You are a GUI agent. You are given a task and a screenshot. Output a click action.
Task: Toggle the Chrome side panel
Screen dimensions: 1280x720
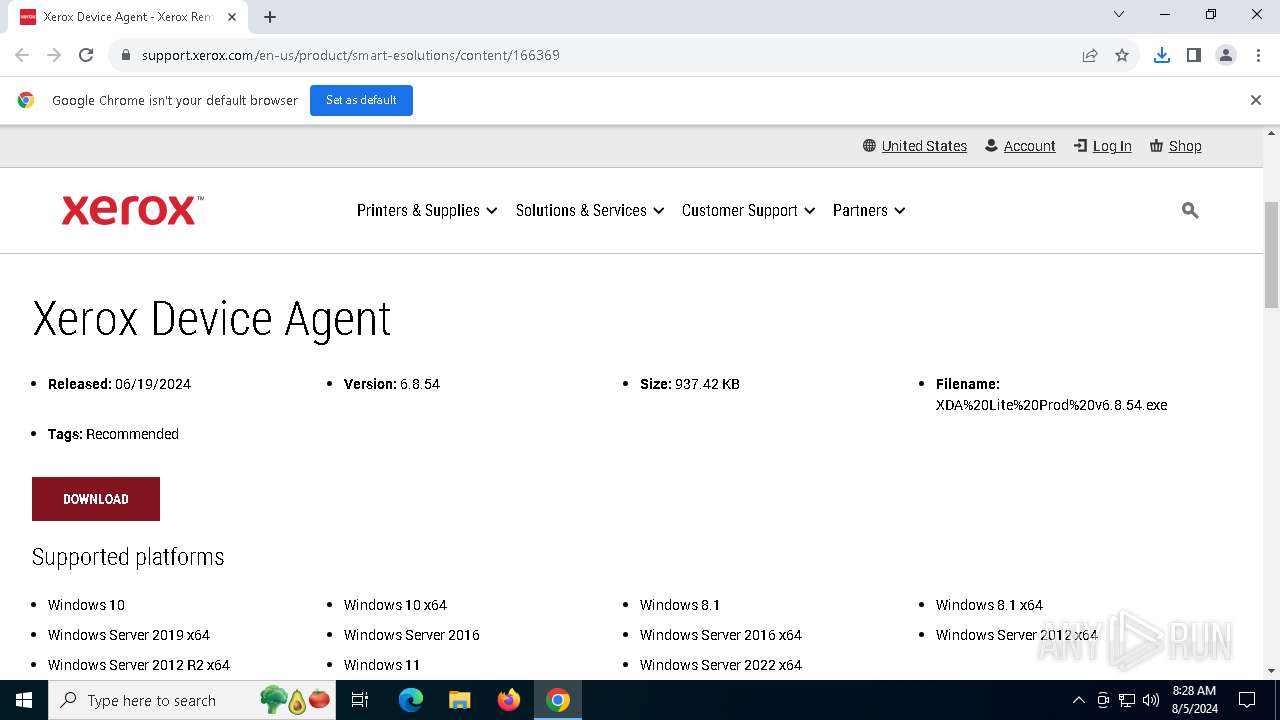(1193, 55)
